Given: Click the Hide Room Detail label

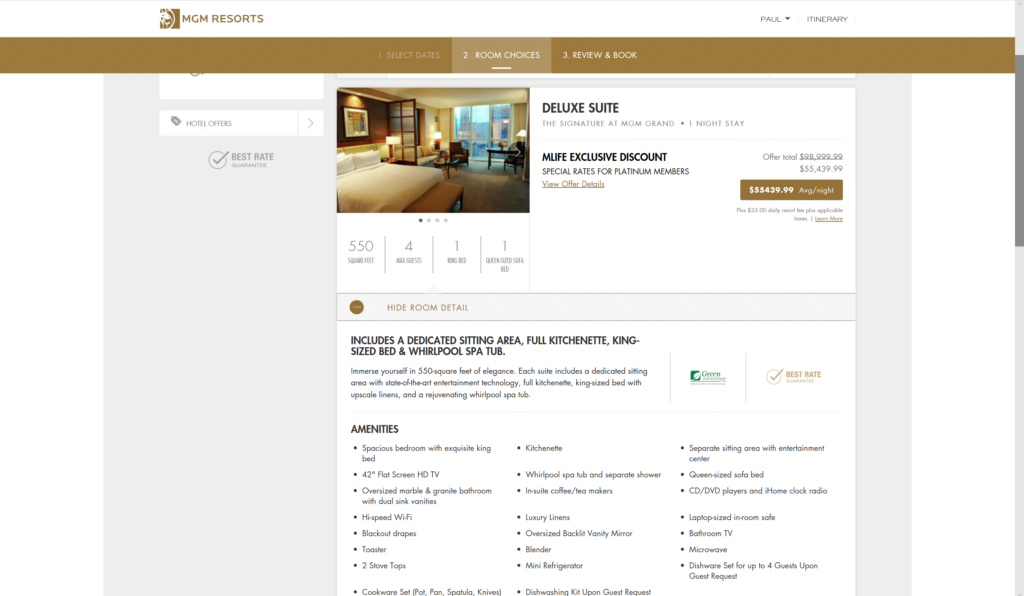Looking at the screenshot, I should click(x=428, y=307).
